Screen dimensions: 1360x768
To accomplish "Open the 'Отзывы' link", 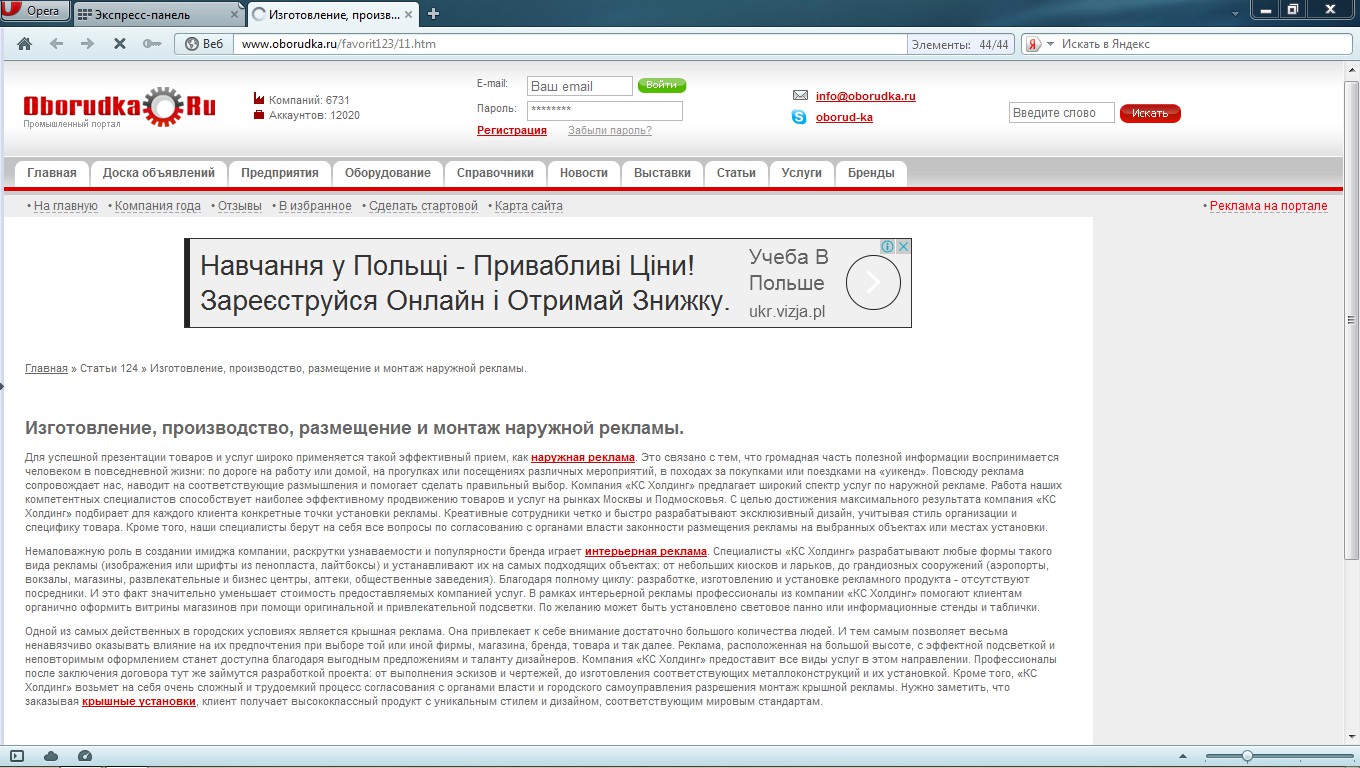I will [x=240, y=206].
